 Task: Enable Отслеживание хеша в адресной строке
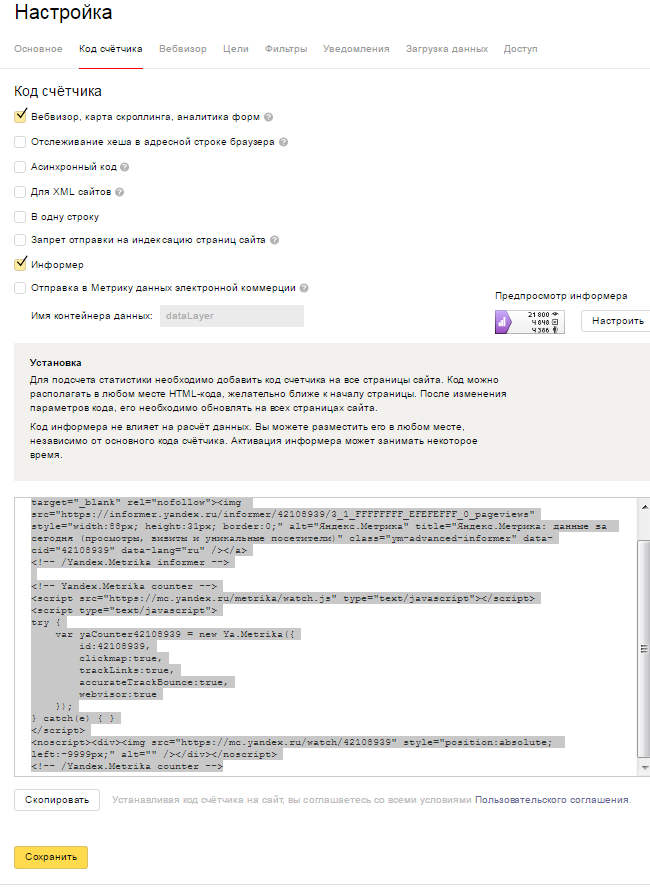20,142
